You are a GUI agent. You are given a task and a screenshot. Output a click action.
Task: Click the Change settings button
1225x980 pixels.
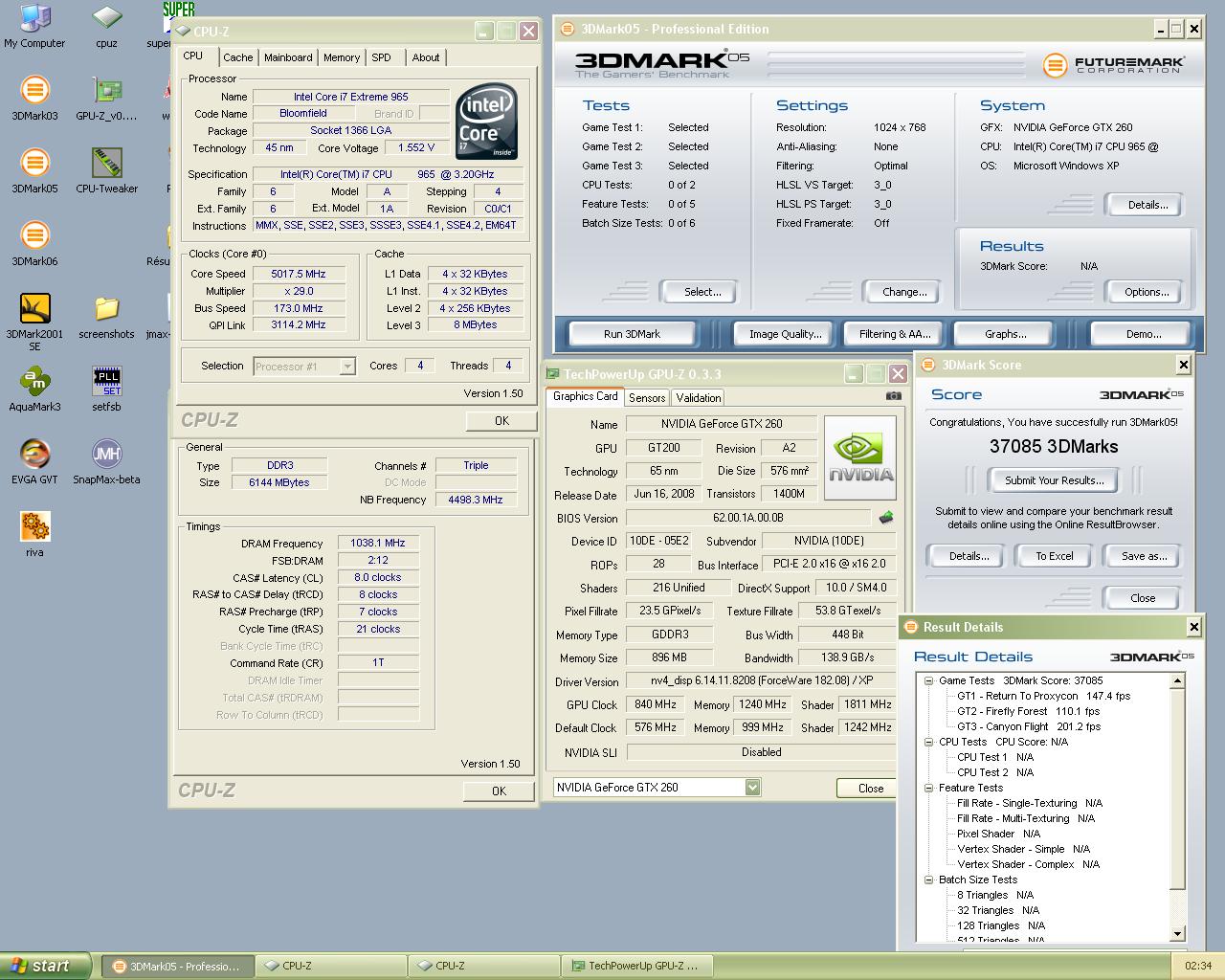coord(904,292)
